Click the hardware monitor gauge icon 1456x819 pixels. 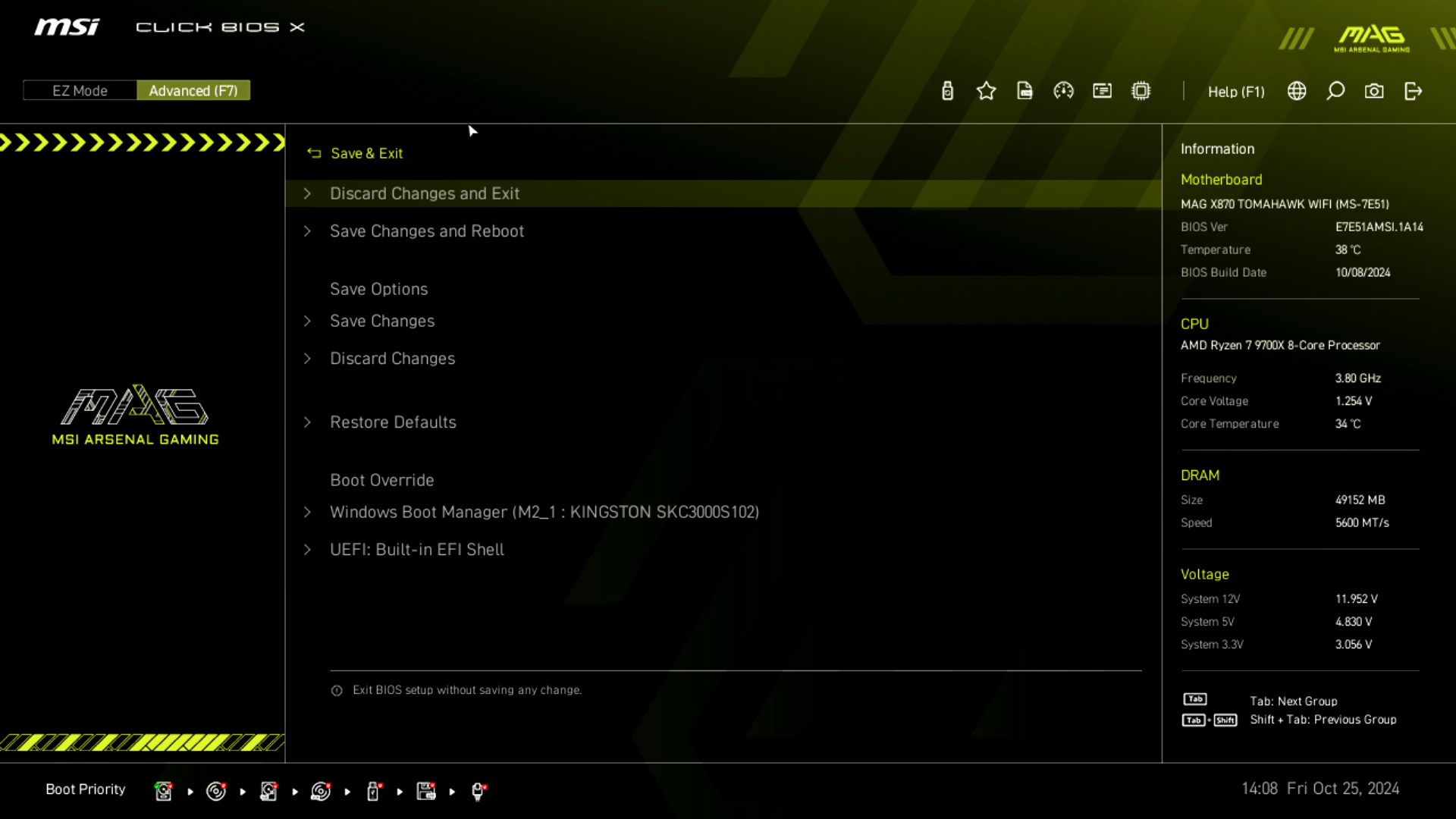pos(1063,91)
